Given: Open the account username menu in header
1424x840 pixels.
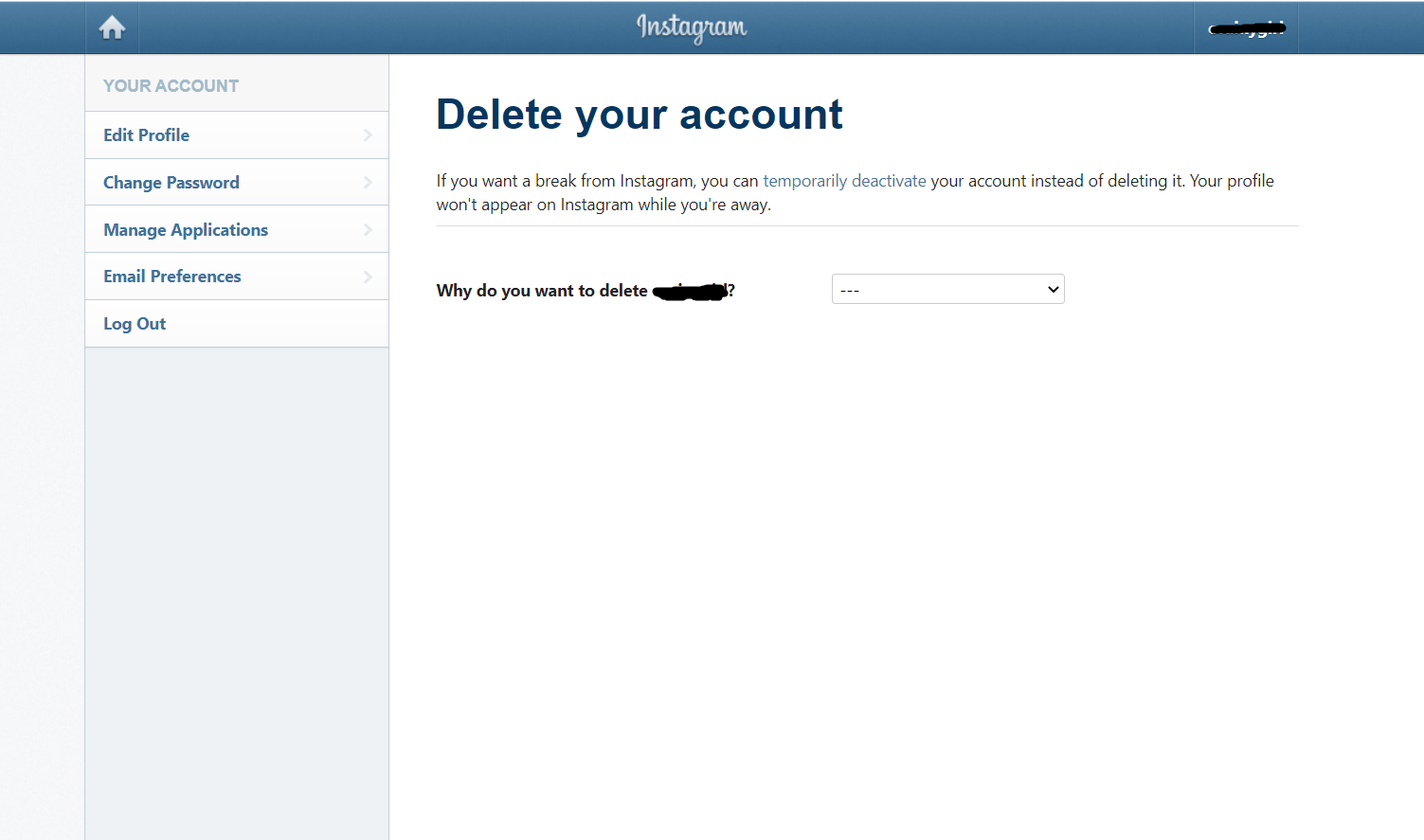Looking at the screenshot, I should [1246, 28].
